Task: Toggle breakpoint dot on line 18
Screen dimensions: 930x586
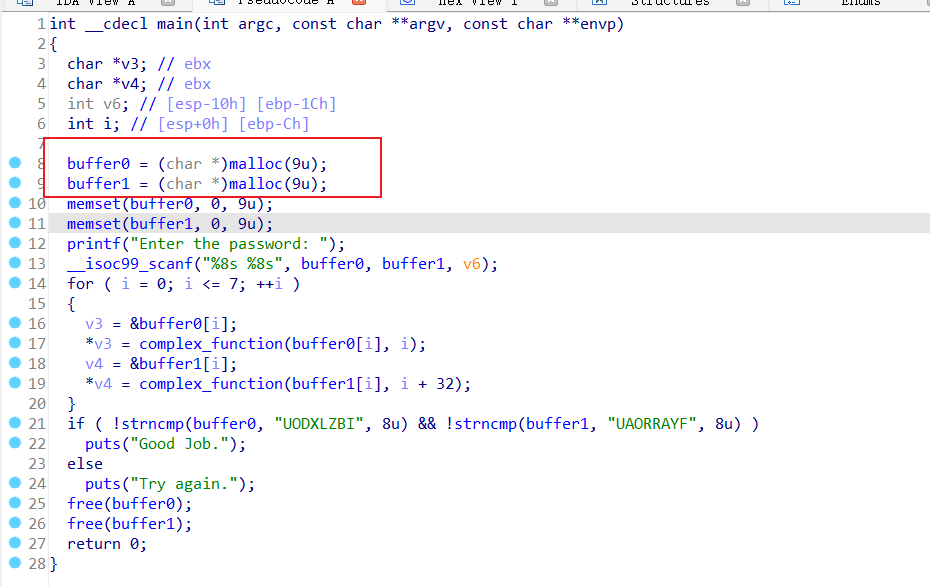Action: 15,362
